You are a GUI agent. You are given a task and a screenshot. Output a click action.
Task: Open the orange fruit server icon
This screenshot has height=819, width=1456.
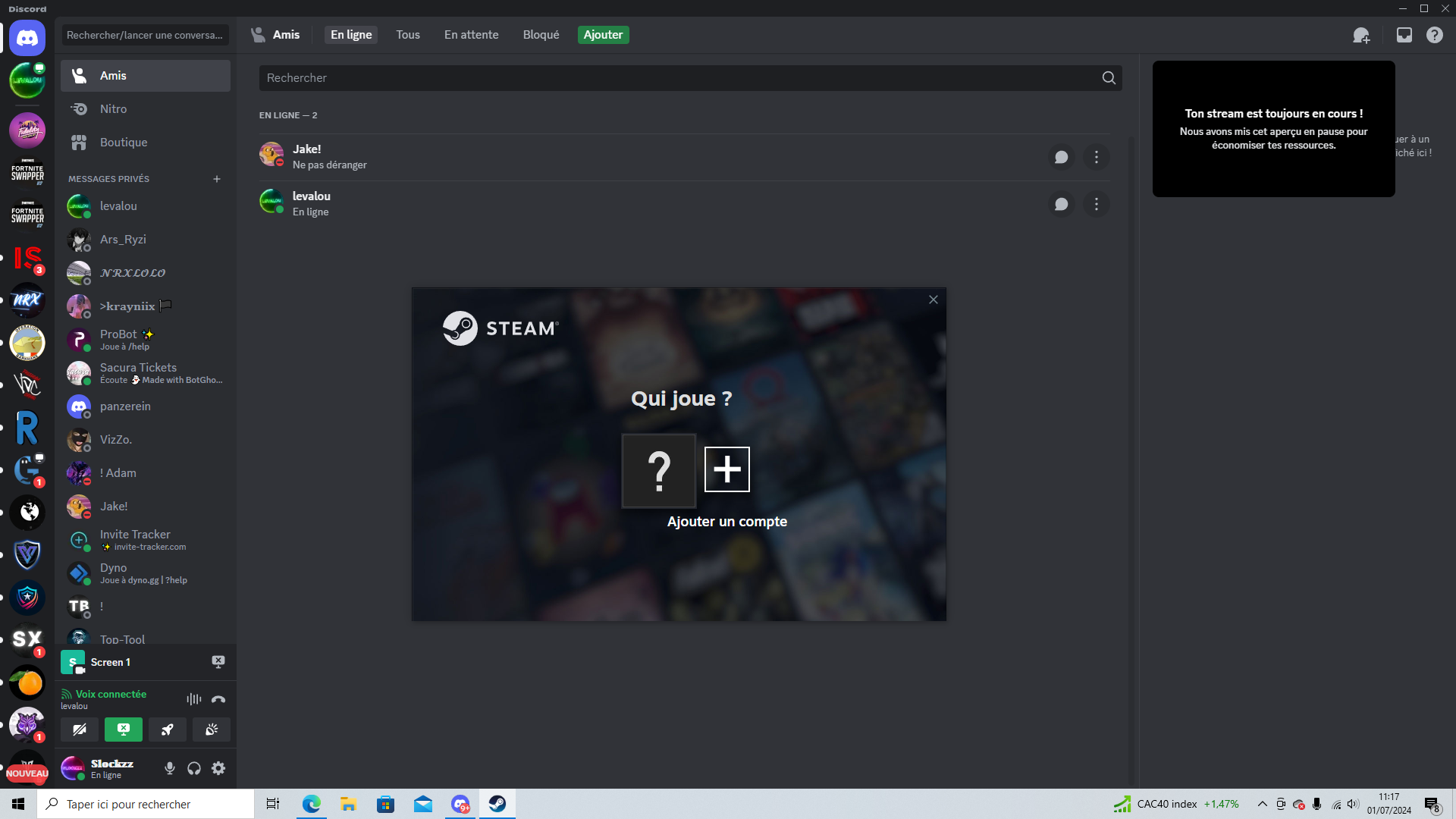27,682
